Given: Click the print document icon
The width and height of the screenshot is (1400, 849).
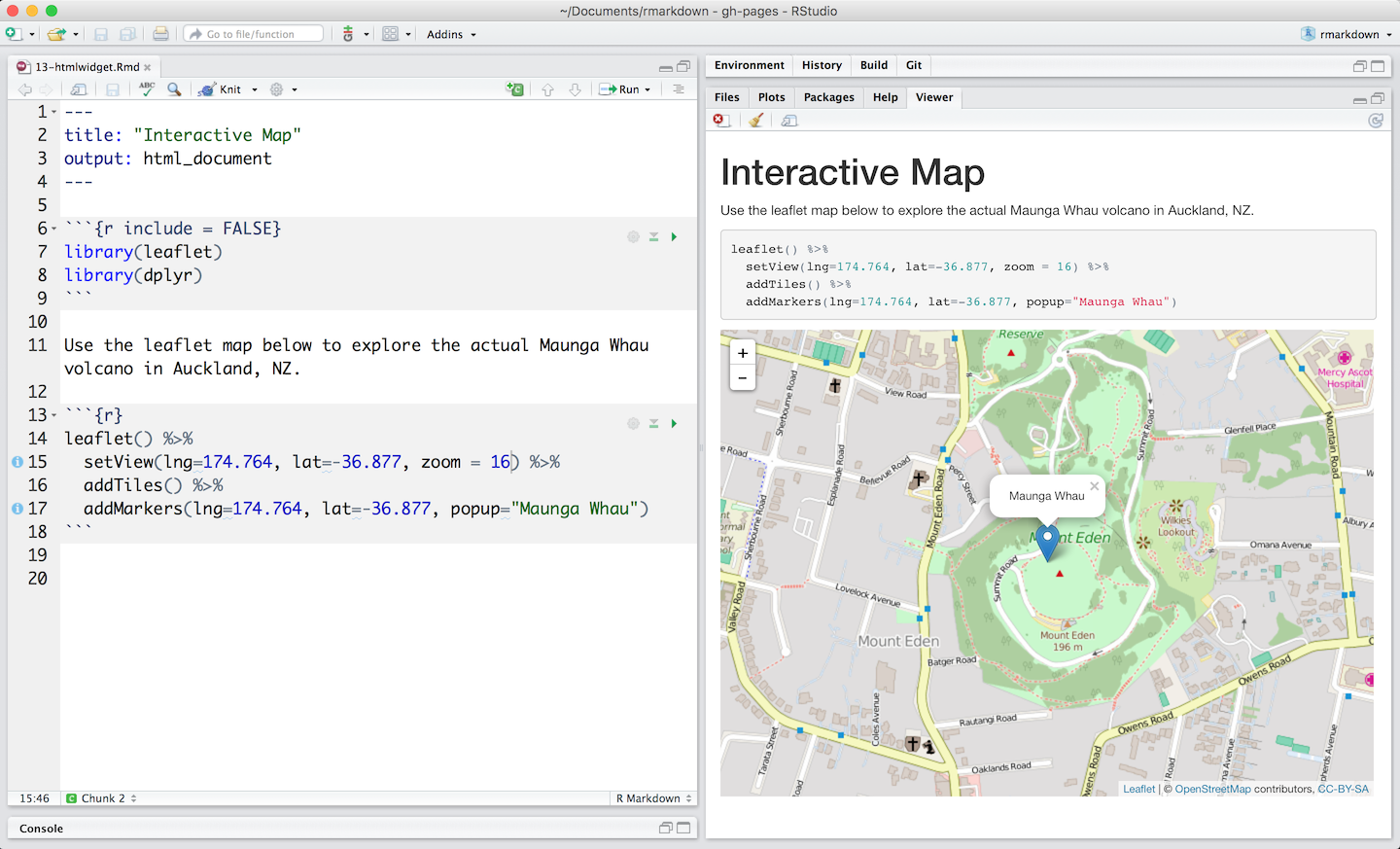Looking at the screenshot, I should click(x=160, y=34).
